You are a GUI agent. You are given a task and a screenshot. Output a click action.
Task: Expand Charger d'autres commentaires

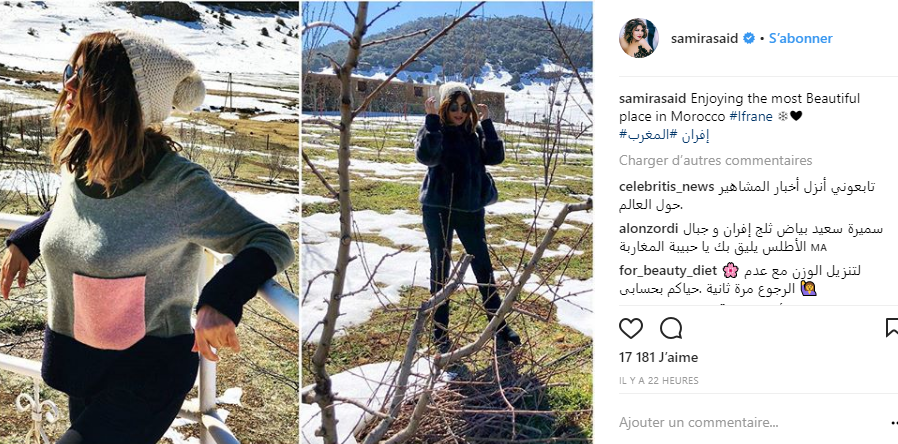coord(715,160)
